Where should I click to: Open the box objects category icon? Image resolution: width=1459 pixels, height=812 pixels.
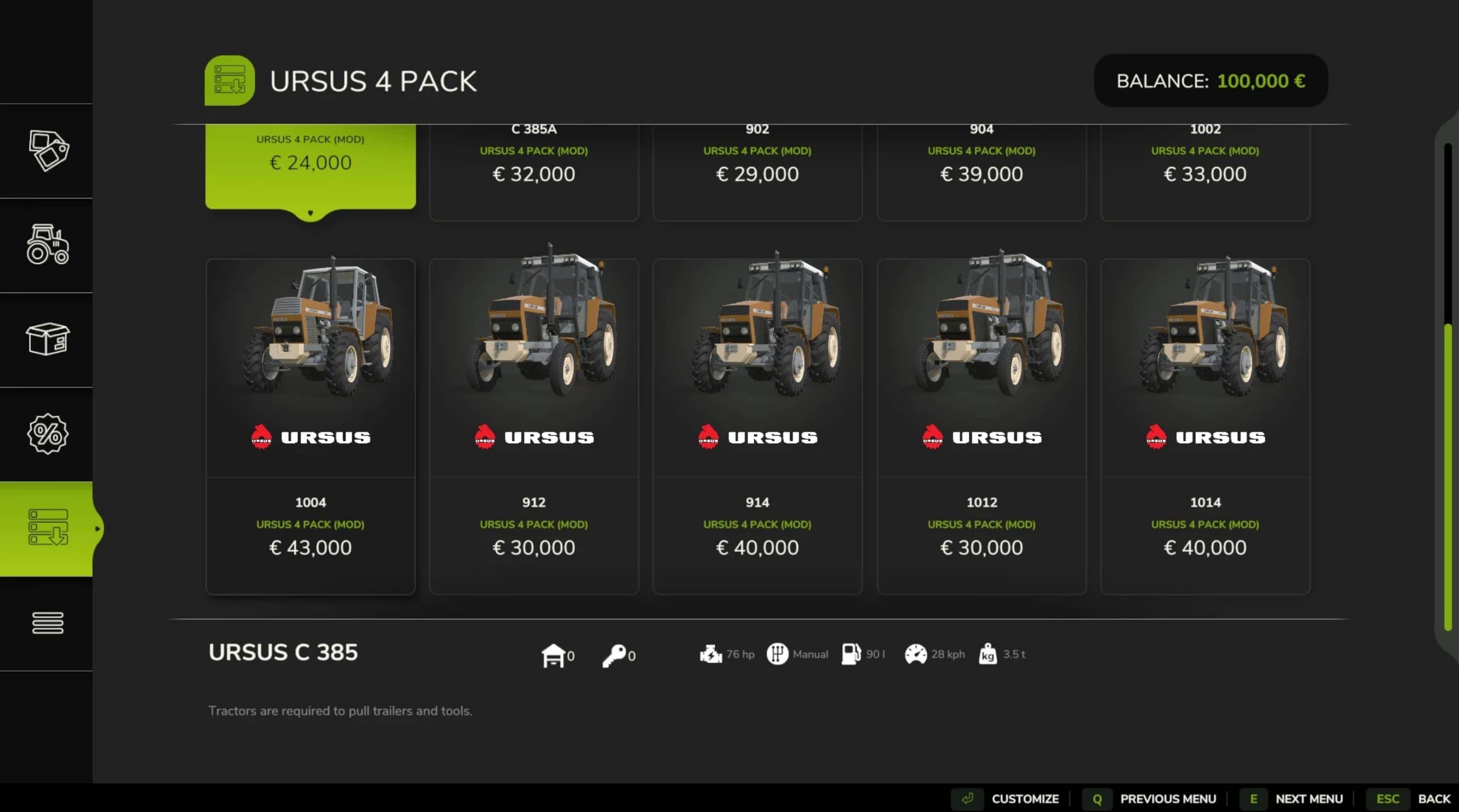tap(48, 339)
